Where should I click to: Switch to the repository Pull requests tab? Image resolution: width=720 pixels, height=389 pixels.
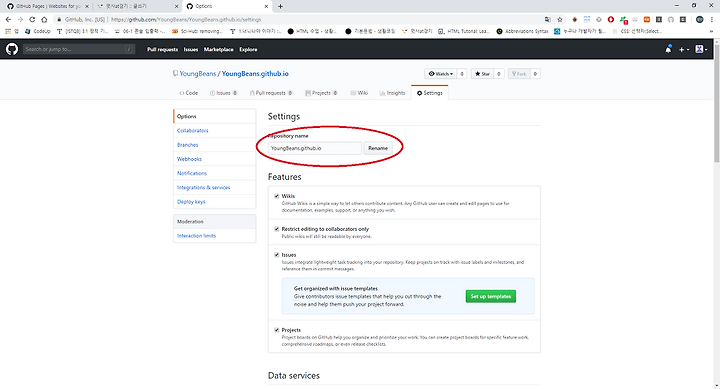(x=271, y=93)
